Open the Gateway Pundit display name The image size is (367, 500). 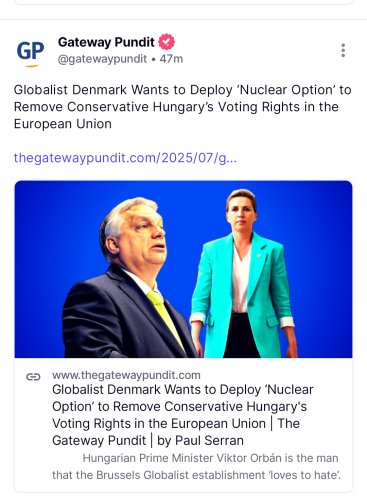106,42
